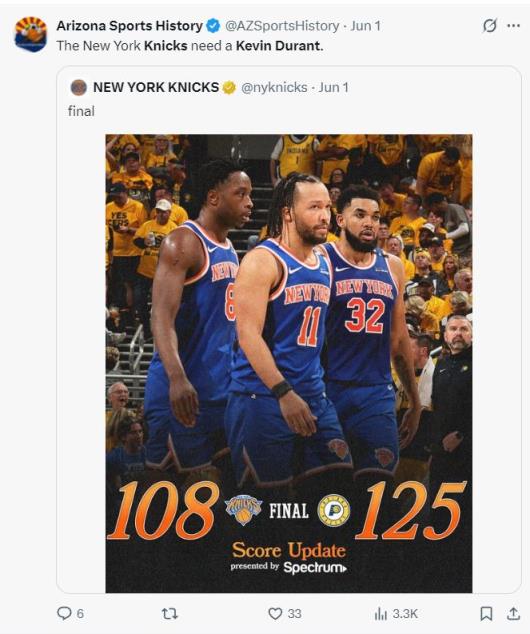Image resolution: width=530 pixels, height=634 pixels.
Task: Click the bold Kevin Durant text in post
Action: pos(278,46)
